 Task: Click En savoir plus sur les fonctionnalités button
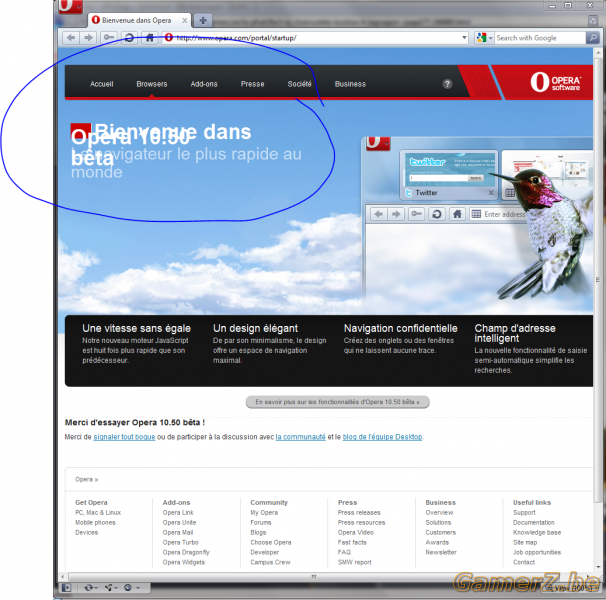click(337, 402)
